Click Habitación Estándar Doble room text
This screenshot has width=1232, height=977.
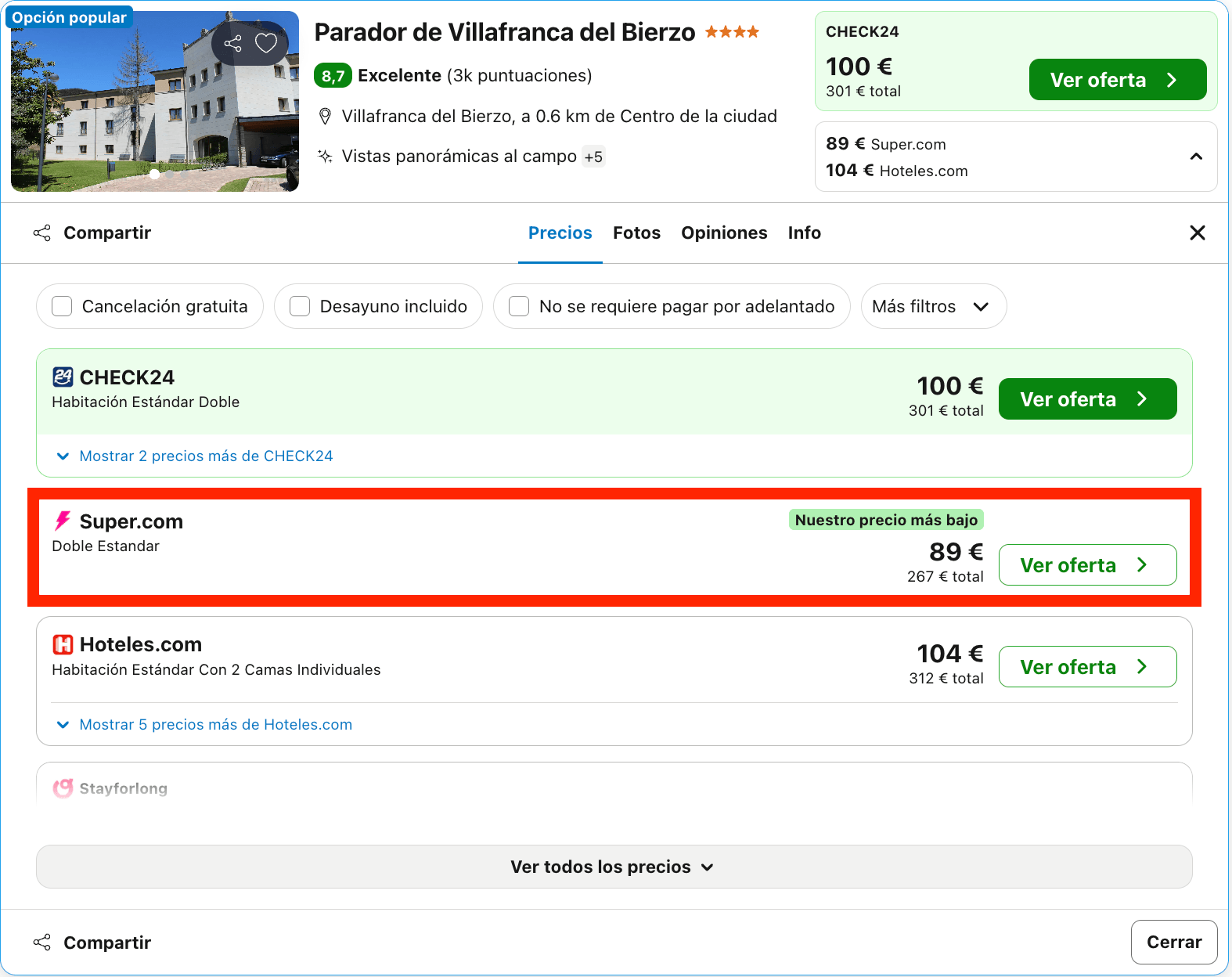146,402
